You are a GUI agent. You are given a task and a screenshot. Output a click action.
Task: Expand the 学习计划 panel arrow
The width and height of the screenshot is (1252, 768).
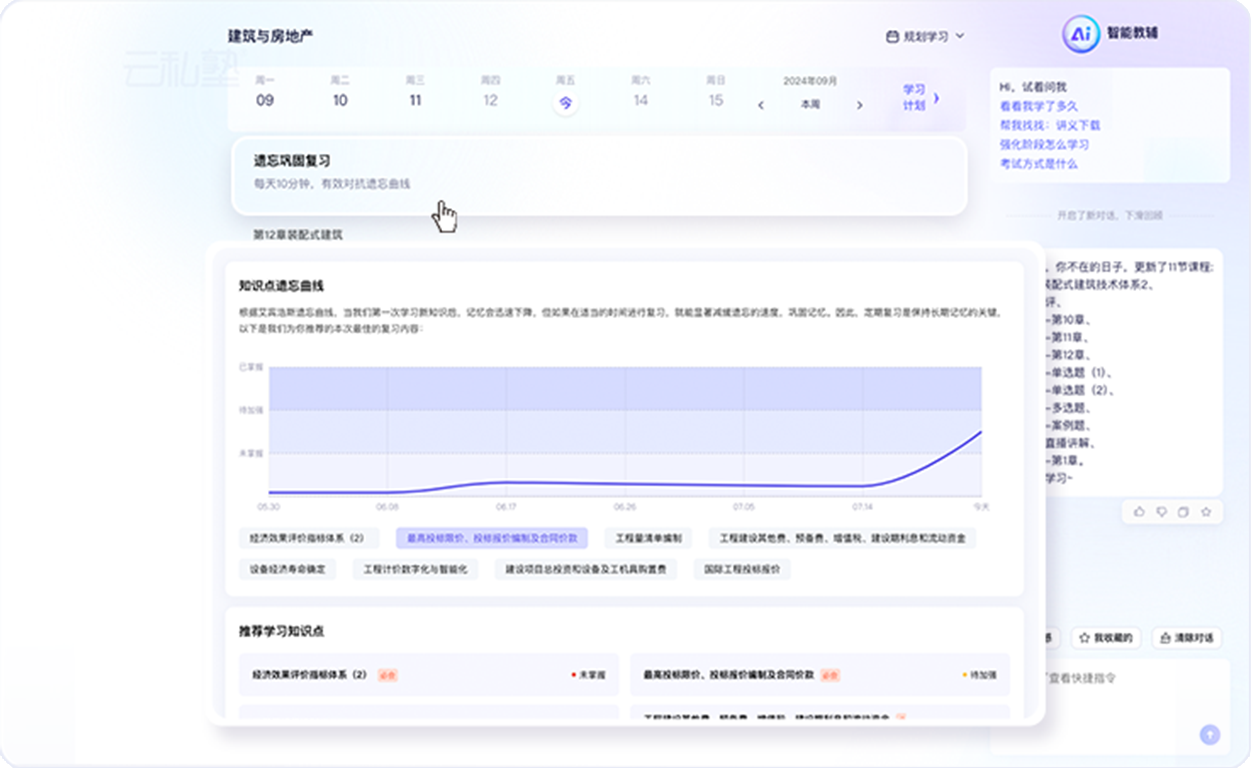tap(937, 98)
